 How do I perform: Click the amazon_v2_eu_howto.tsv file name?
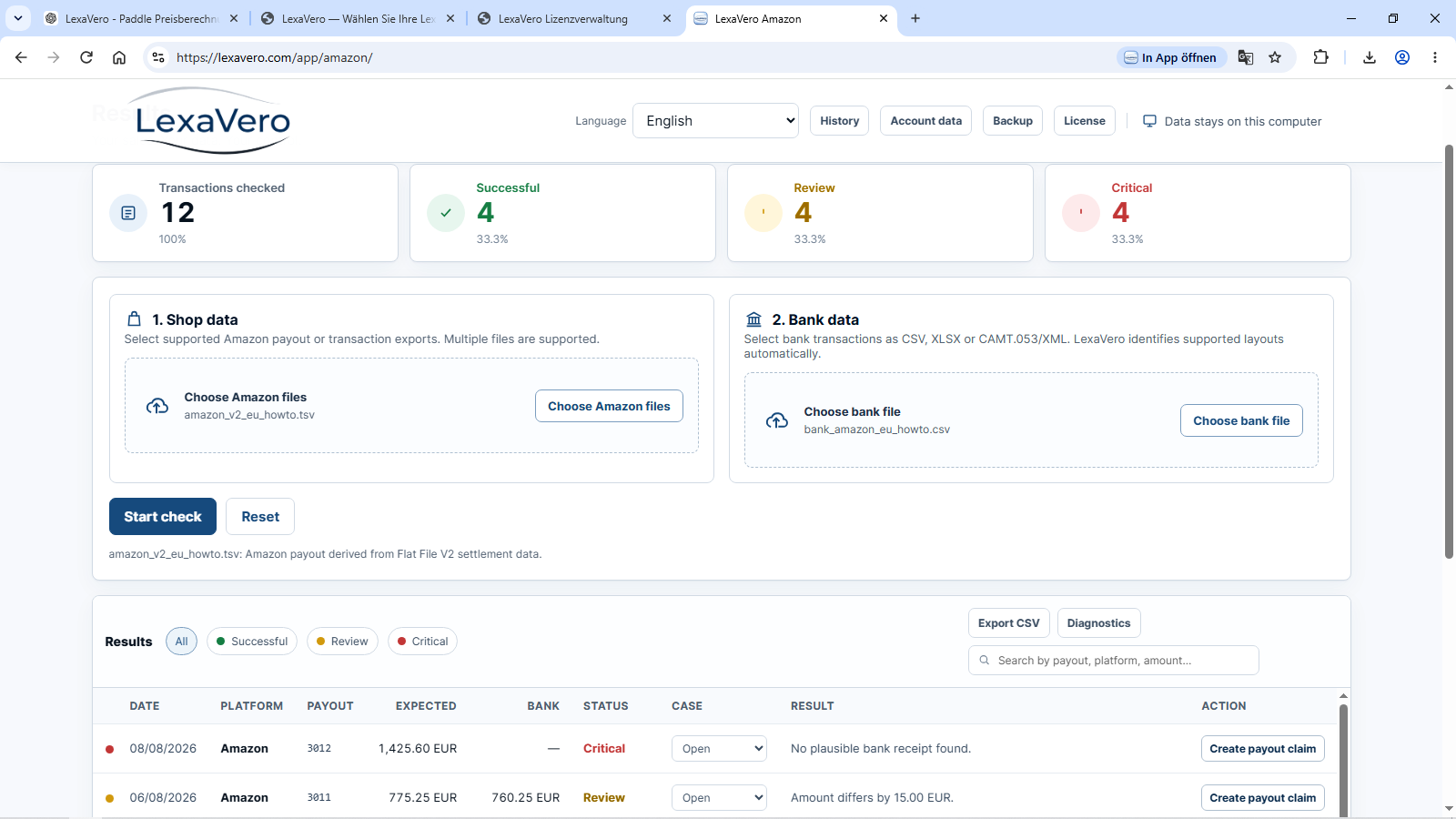pos(249,415)
